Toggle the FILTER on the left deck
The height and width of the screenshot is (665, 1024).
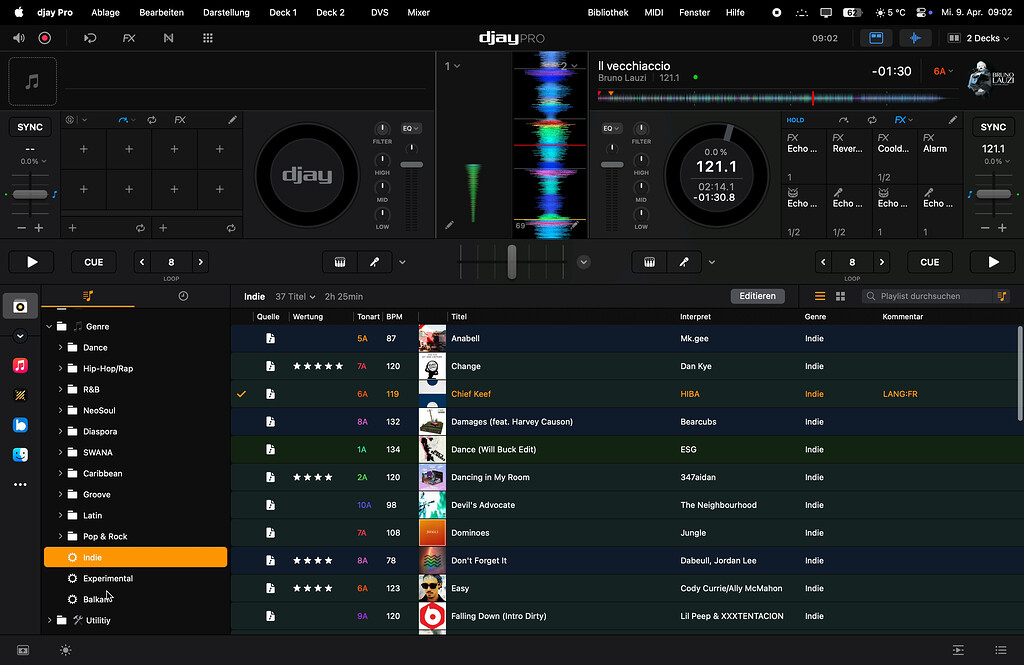[x=381, y=130]
